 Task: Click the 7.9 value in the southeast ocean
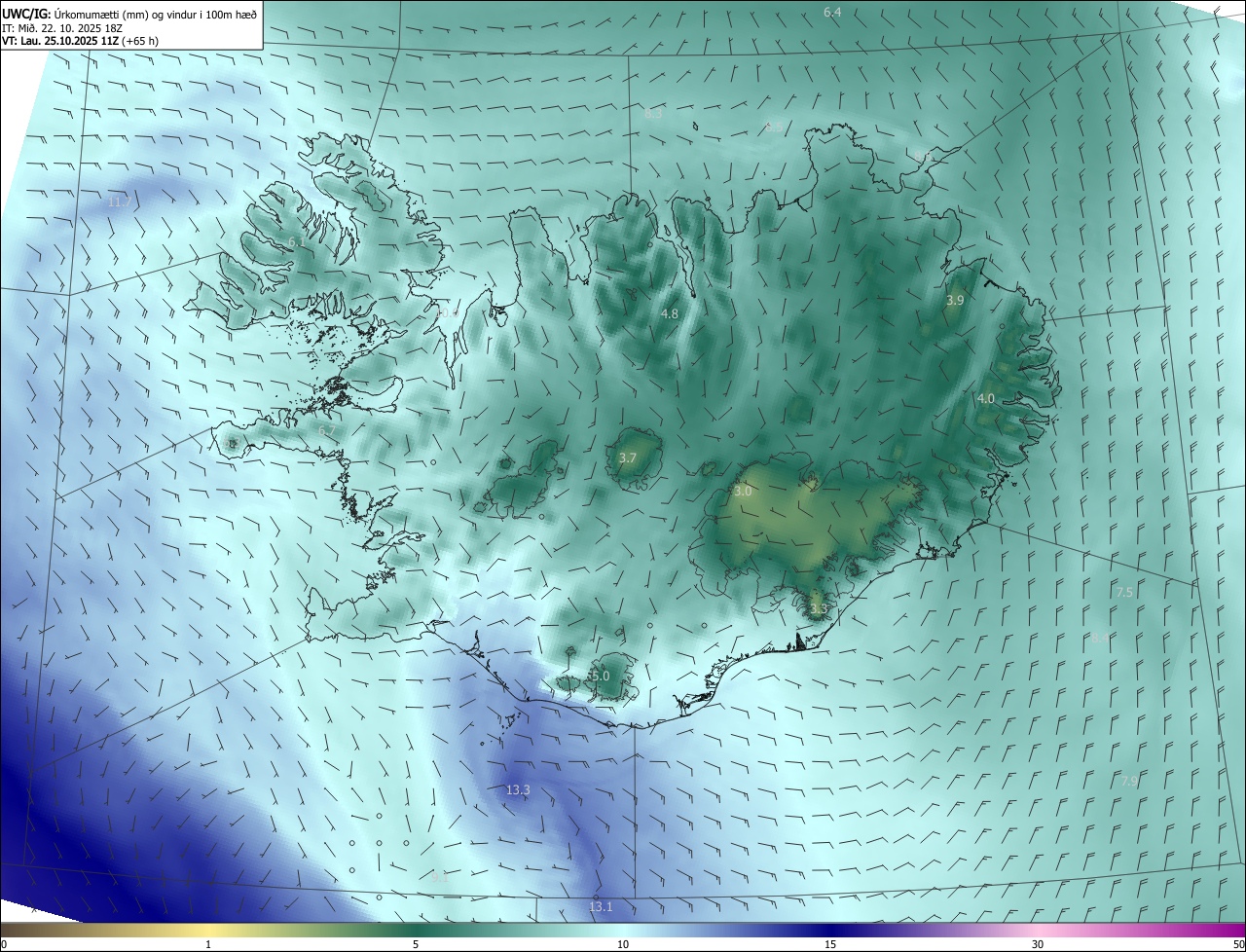[x=1129, y=781]
